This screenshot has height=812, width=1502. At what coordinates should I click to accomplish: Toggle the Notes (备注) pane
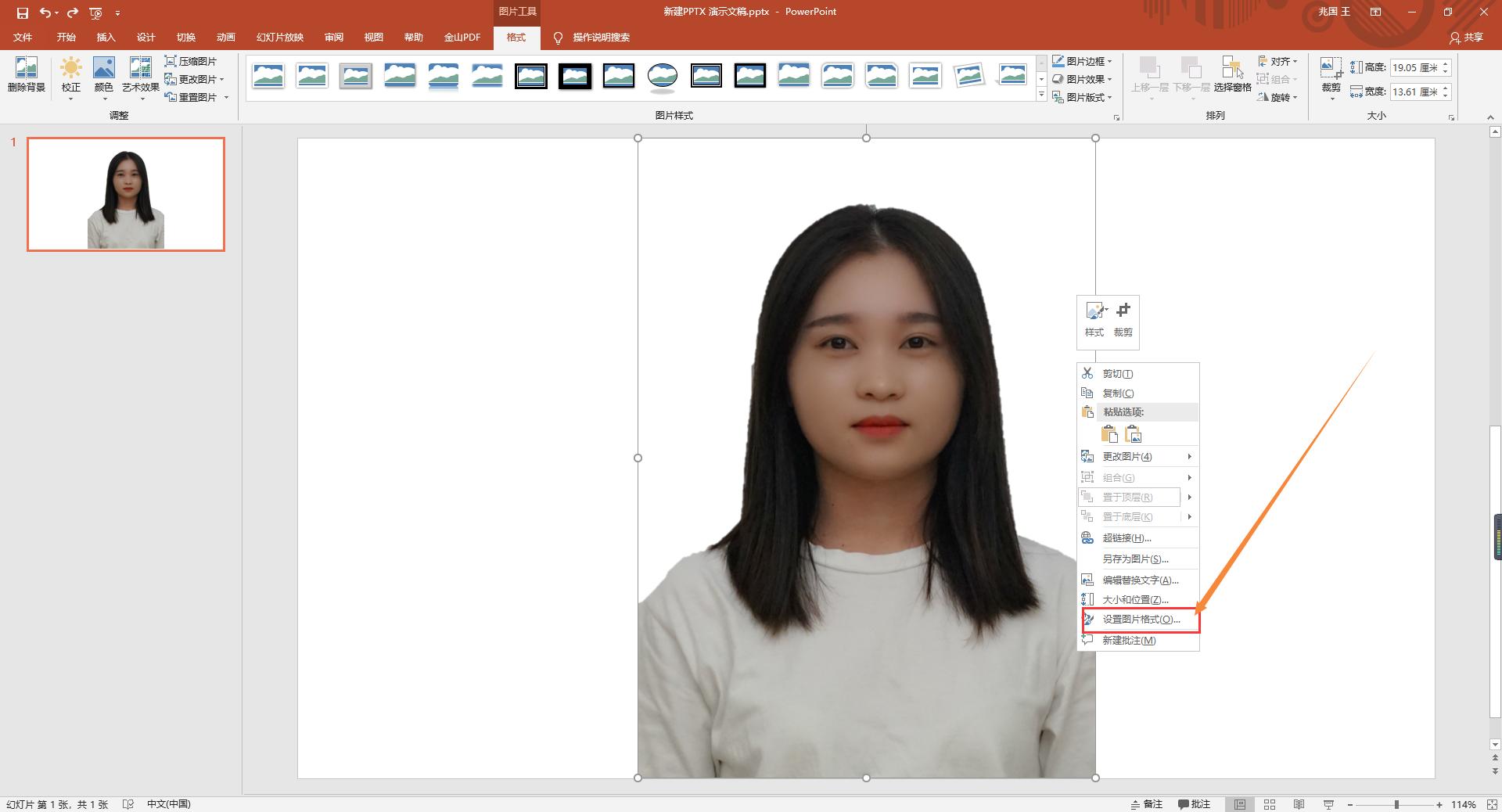(1147, 804)
